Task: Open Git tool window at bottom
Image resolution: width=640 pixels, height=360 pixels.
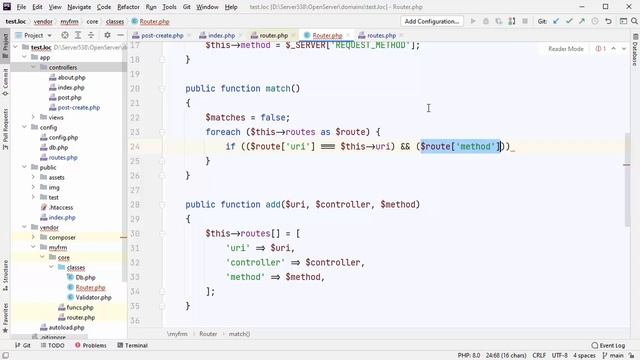Action: pos(23,345)
